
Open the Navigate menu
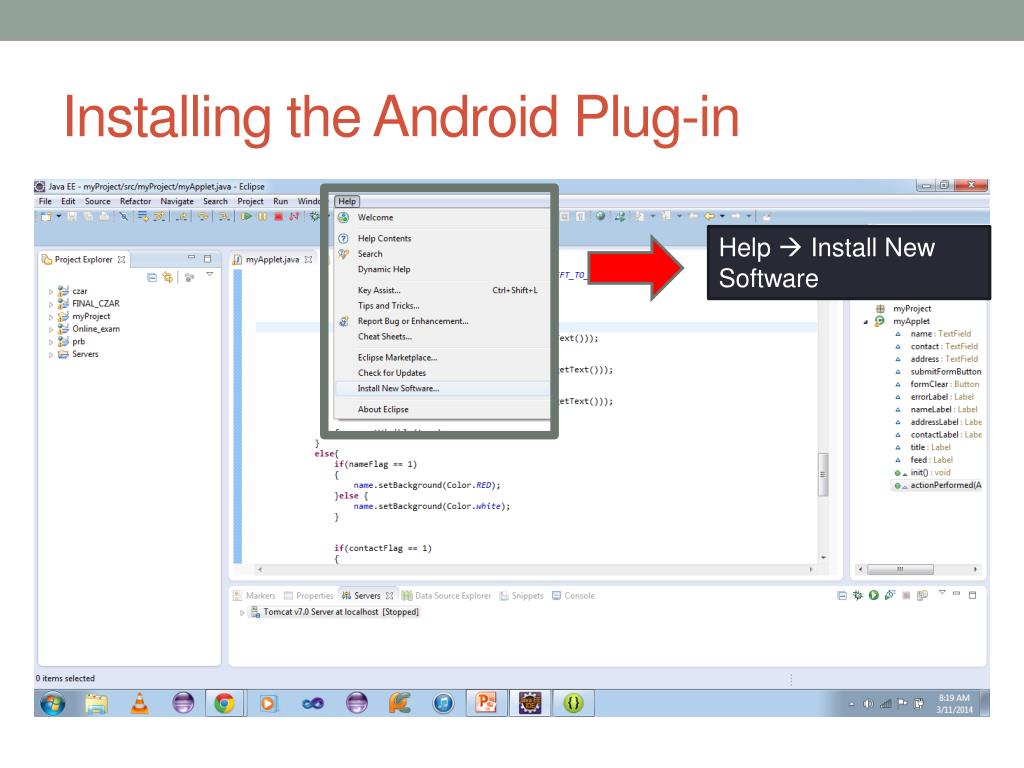[177, 201]
